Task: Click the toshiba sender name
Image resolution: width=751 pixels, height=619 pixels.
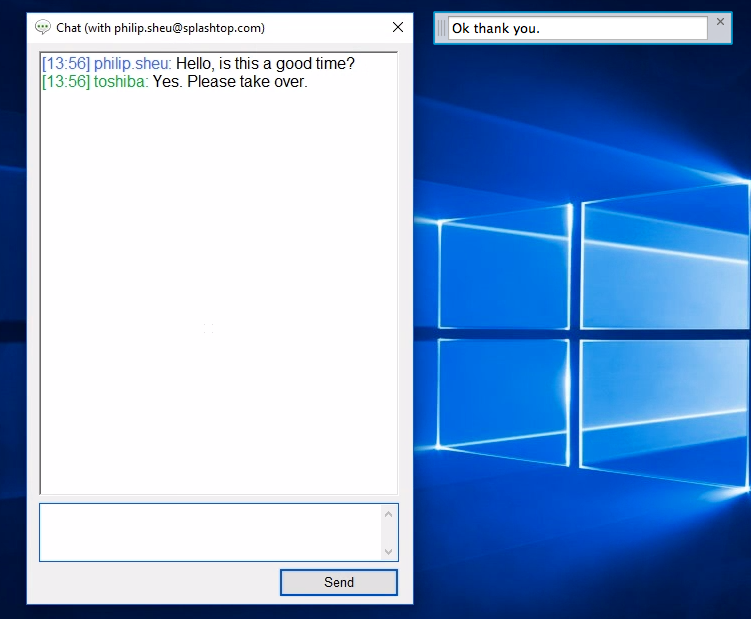Action: coord(121,81)
